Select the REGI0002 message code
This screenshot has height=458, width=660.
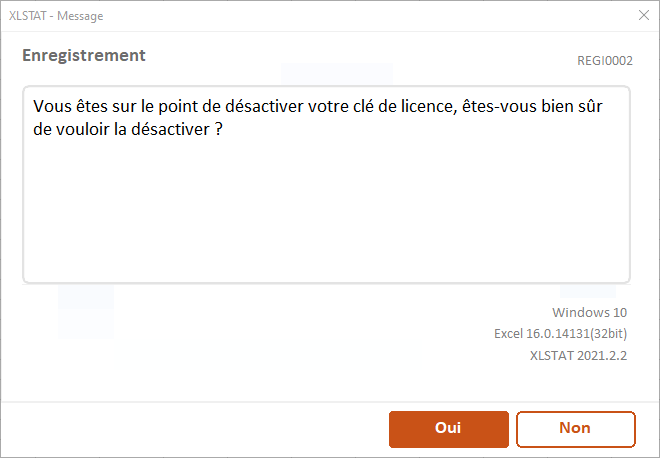[x=605, y=61]
